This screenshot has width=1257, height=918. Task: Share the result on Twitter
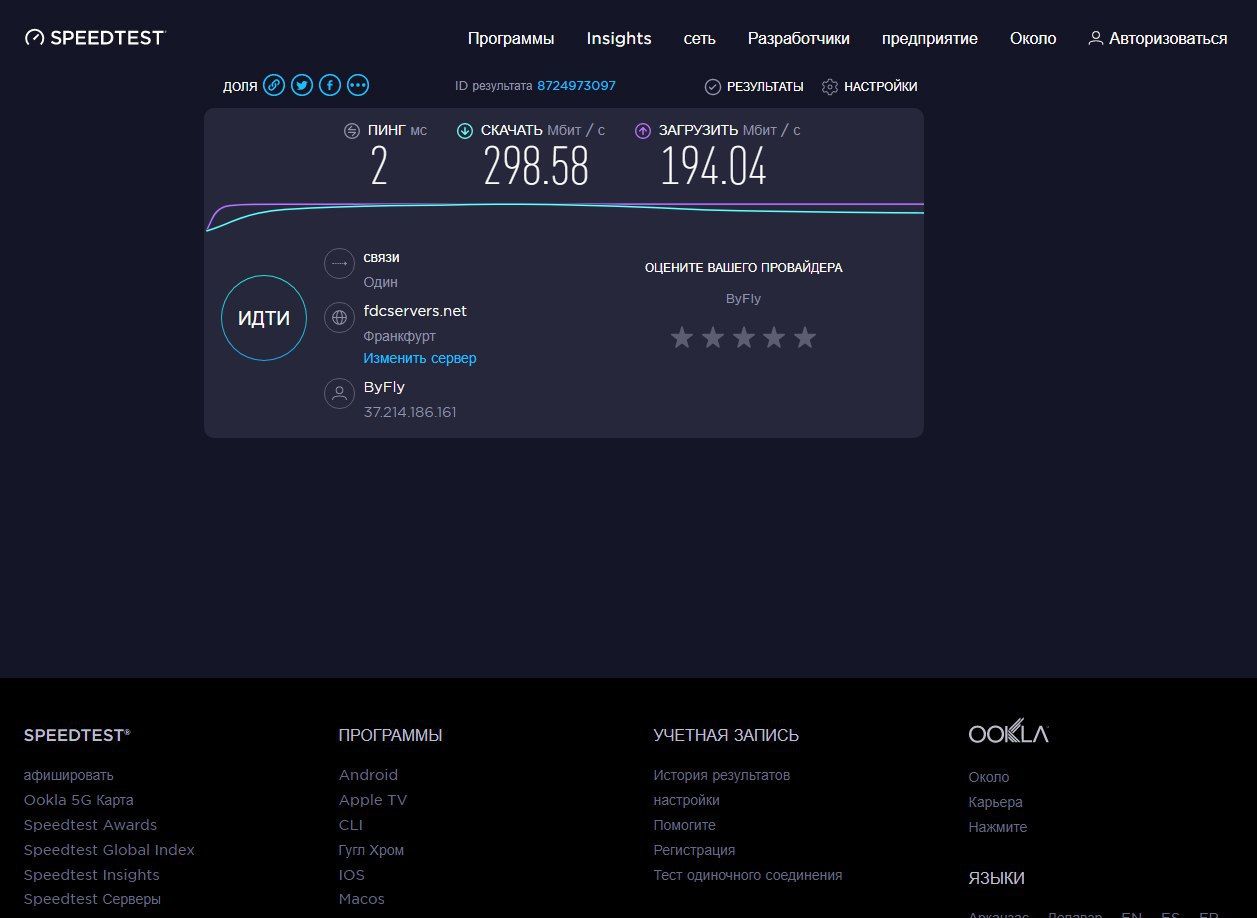pos(302,85)
